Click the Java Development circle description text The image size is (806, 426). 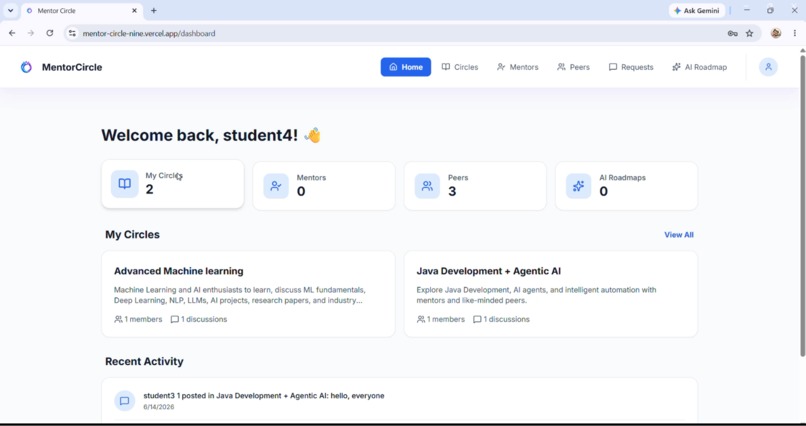coord(536,295)
